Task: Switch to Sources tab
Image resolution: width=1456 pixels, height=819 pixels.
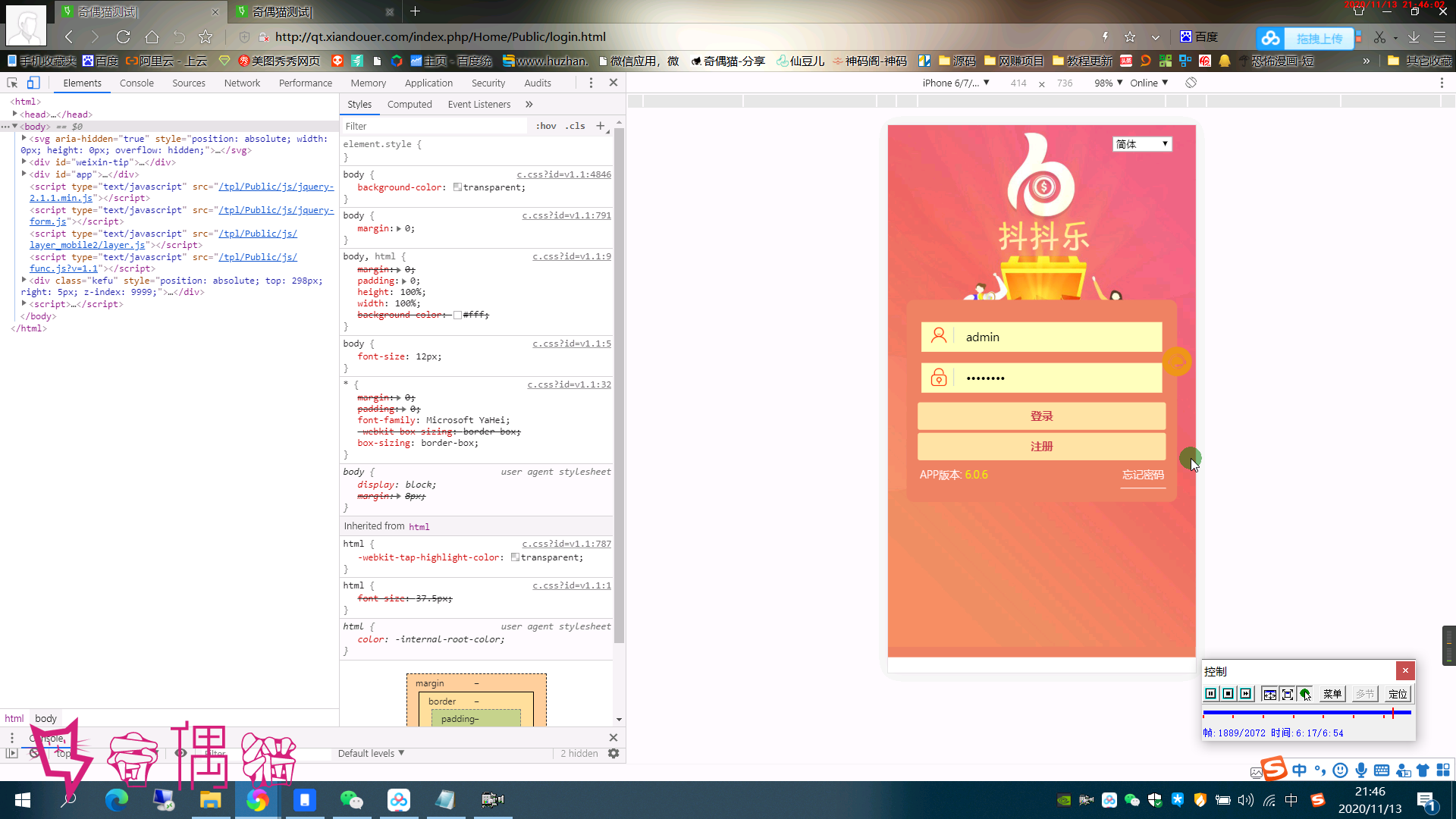Action: (x=189, y=83)
